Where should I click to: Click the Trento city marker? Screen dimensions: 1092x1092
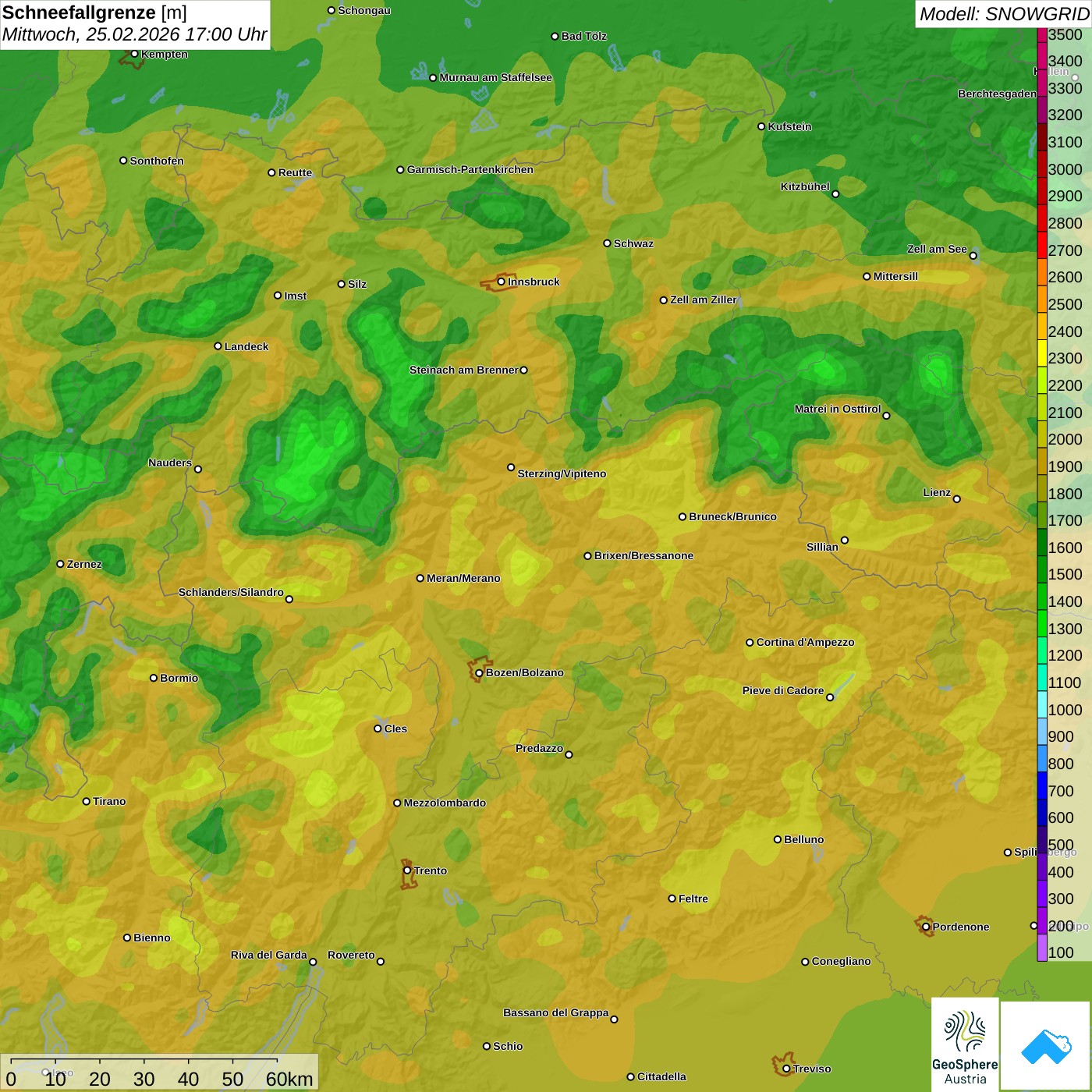[x=407, y=870]
